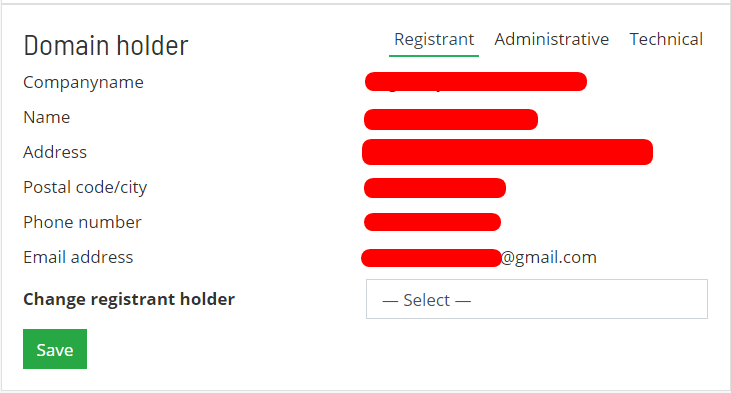This screenshot has height=393, width=731.
Task: Click the Companyname label
Action: click(83, 83)
